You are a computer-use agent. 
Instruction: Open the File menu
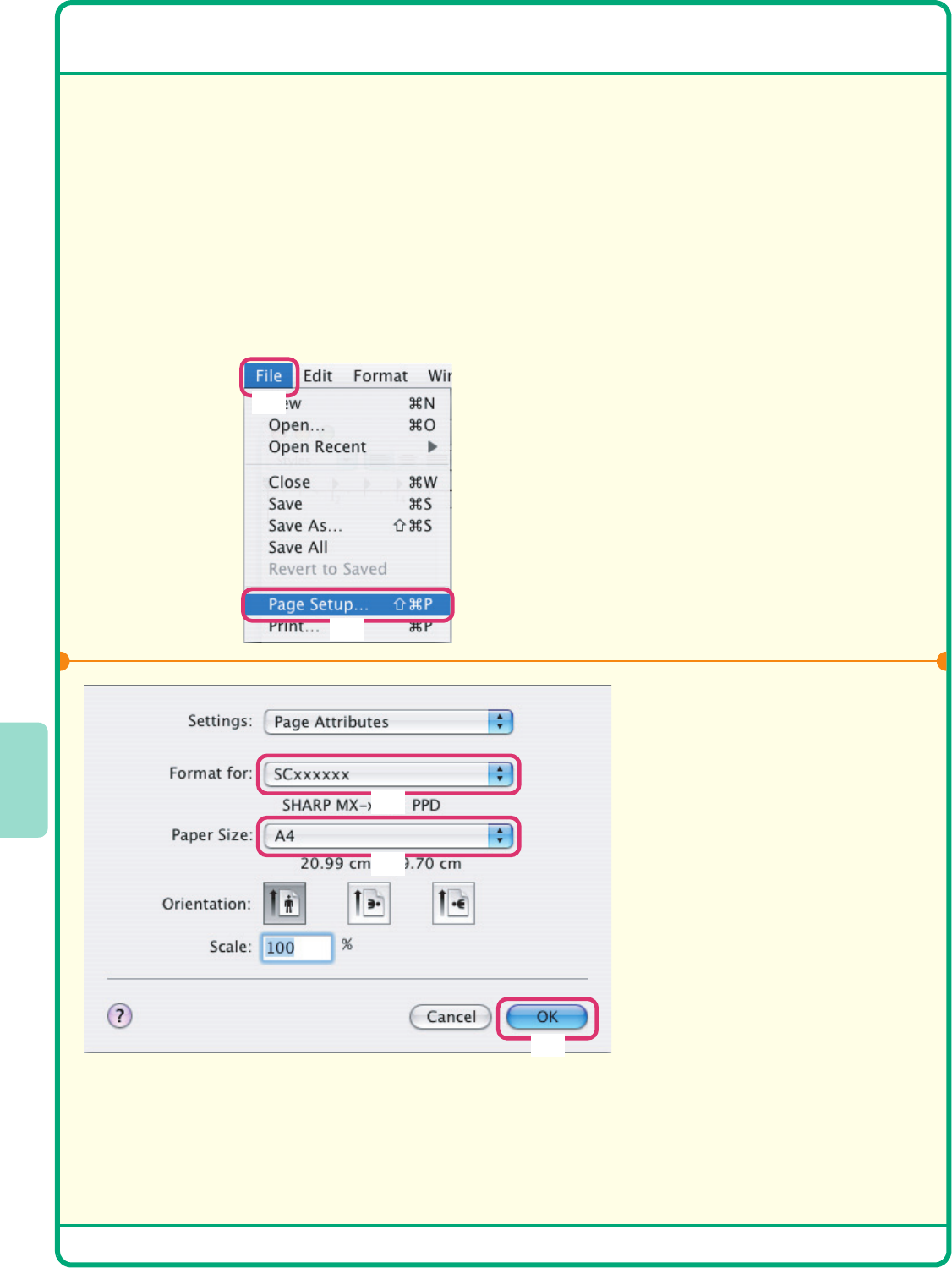click(269, 376)
